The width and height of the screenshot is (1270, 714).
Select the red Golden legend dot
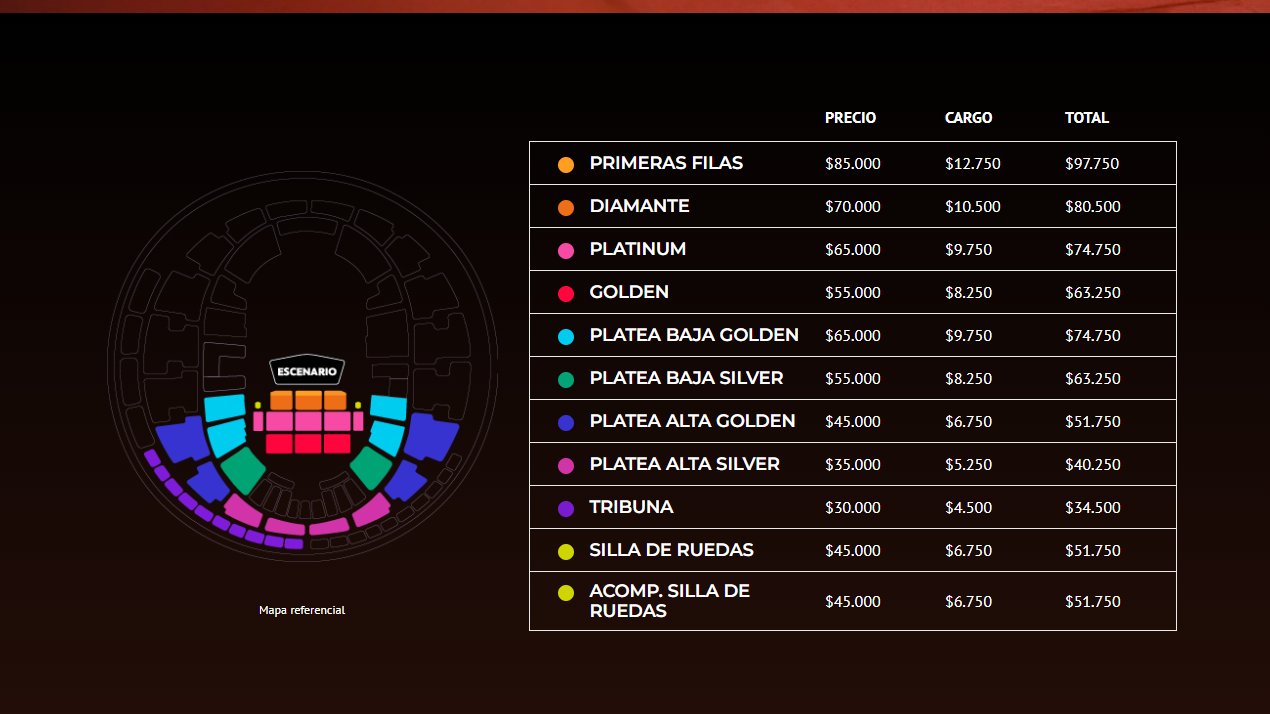click(x=566, y=294)
